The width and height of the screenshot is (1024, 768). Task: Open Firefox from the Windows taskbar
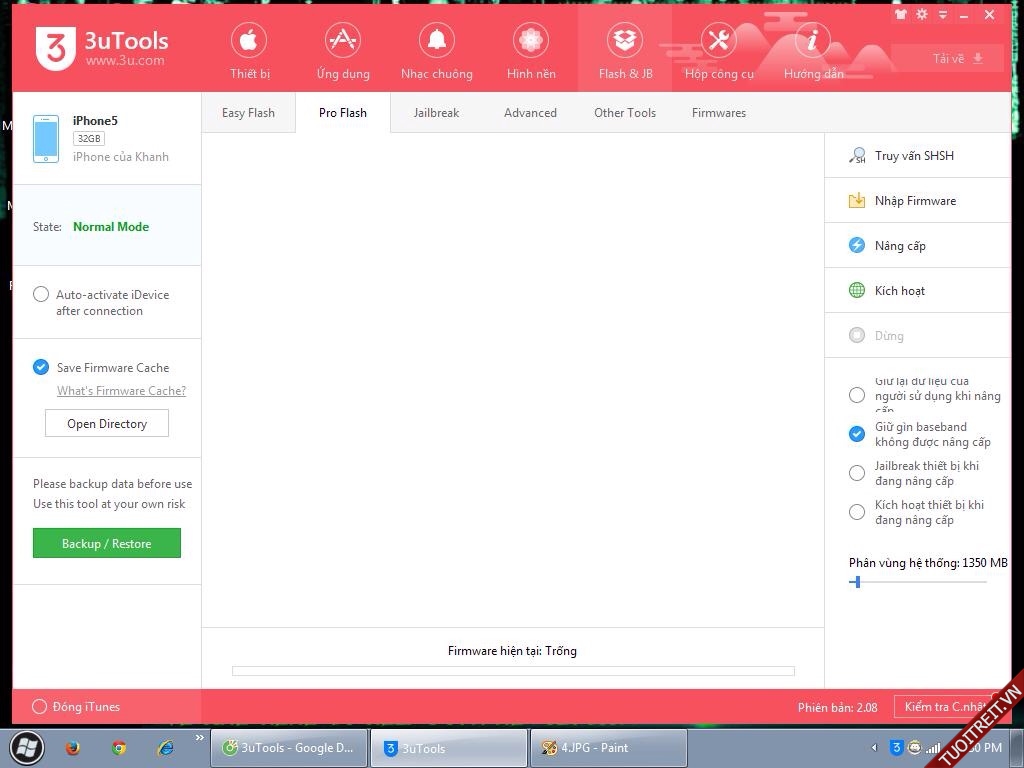pos(73,748)
